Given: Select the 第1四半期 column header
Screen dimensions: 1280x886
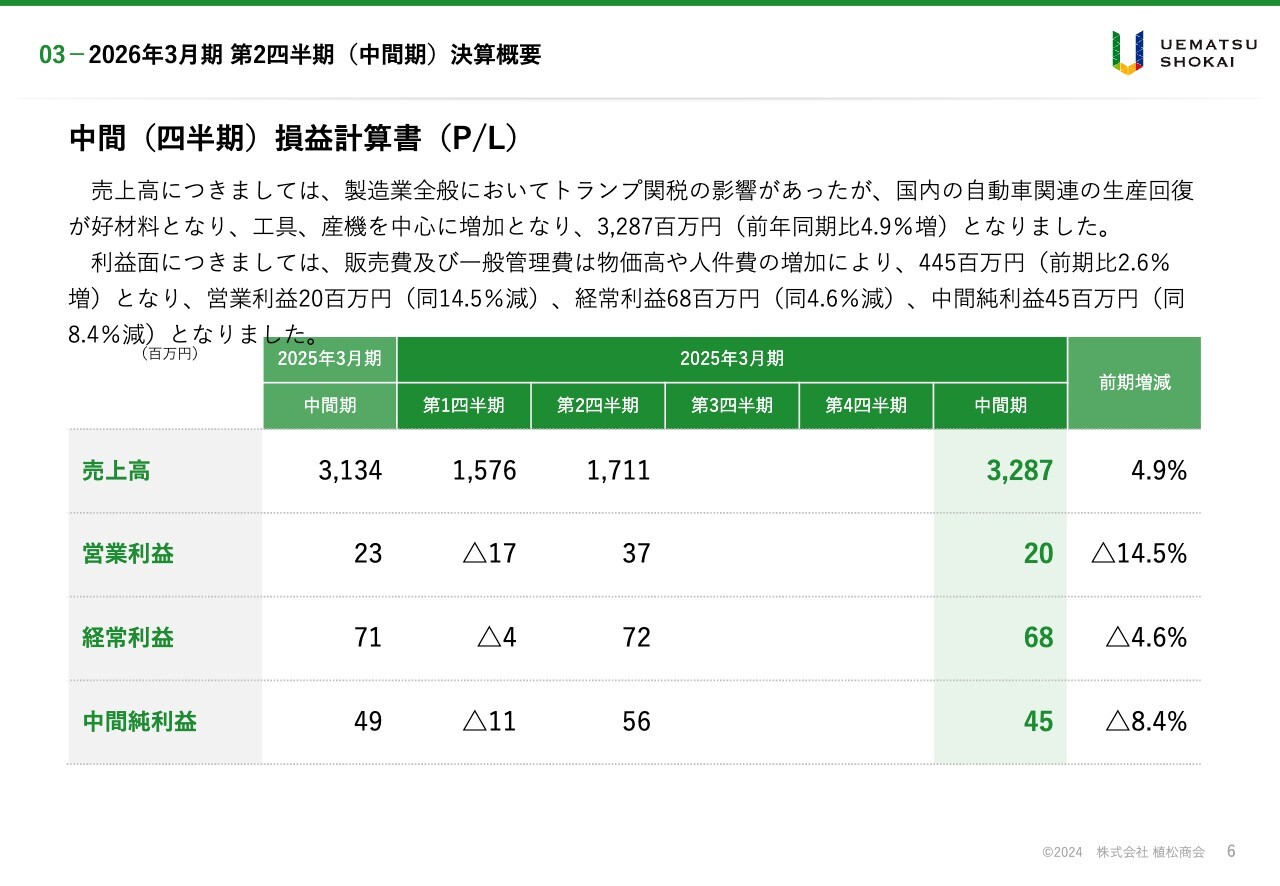Looking at the screenshot, I should click(x=464, y=406).
